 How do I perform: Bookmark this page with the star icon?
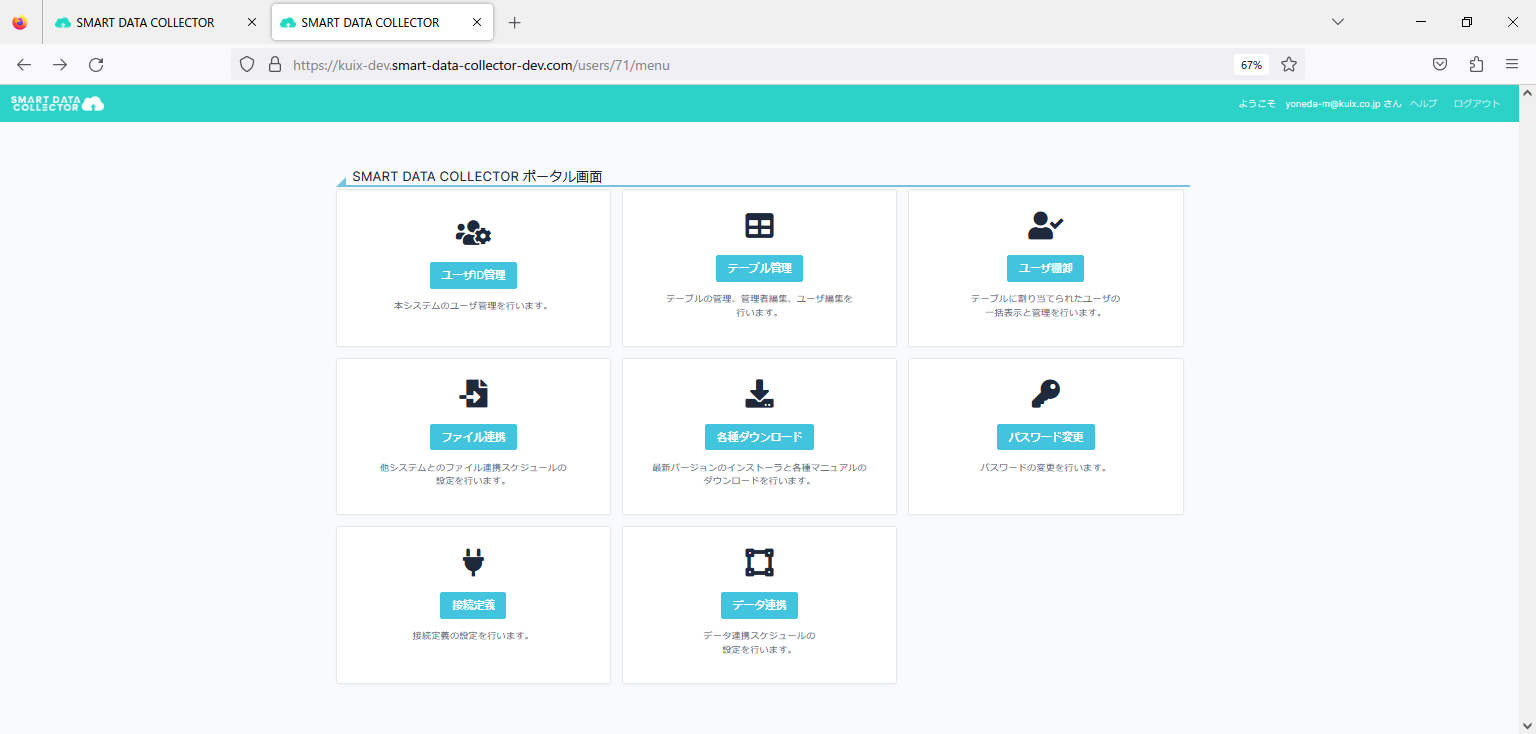(x=1289, y=65)
